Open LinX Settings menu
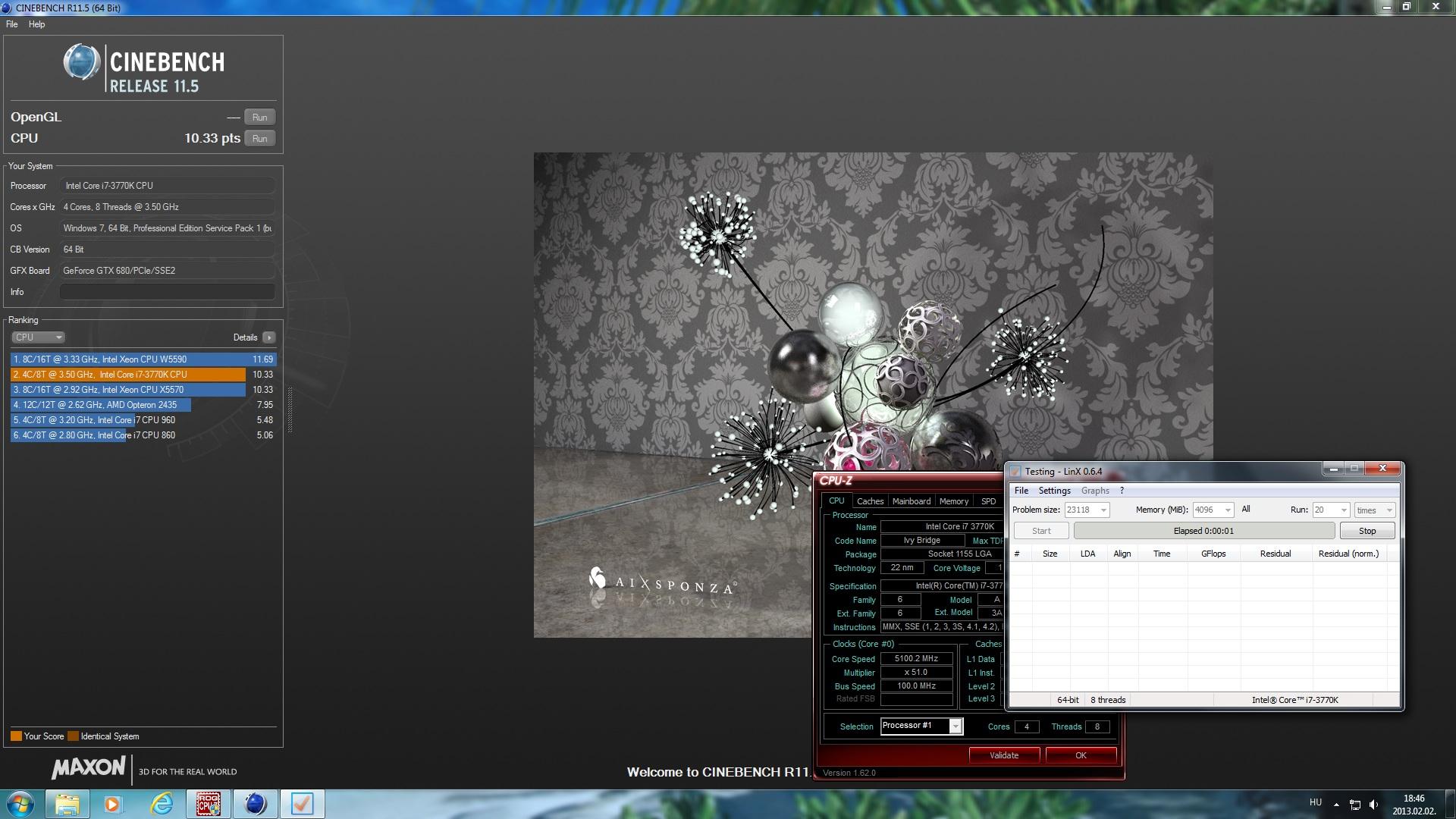The image size is (1456, 819). point(1054,491)
